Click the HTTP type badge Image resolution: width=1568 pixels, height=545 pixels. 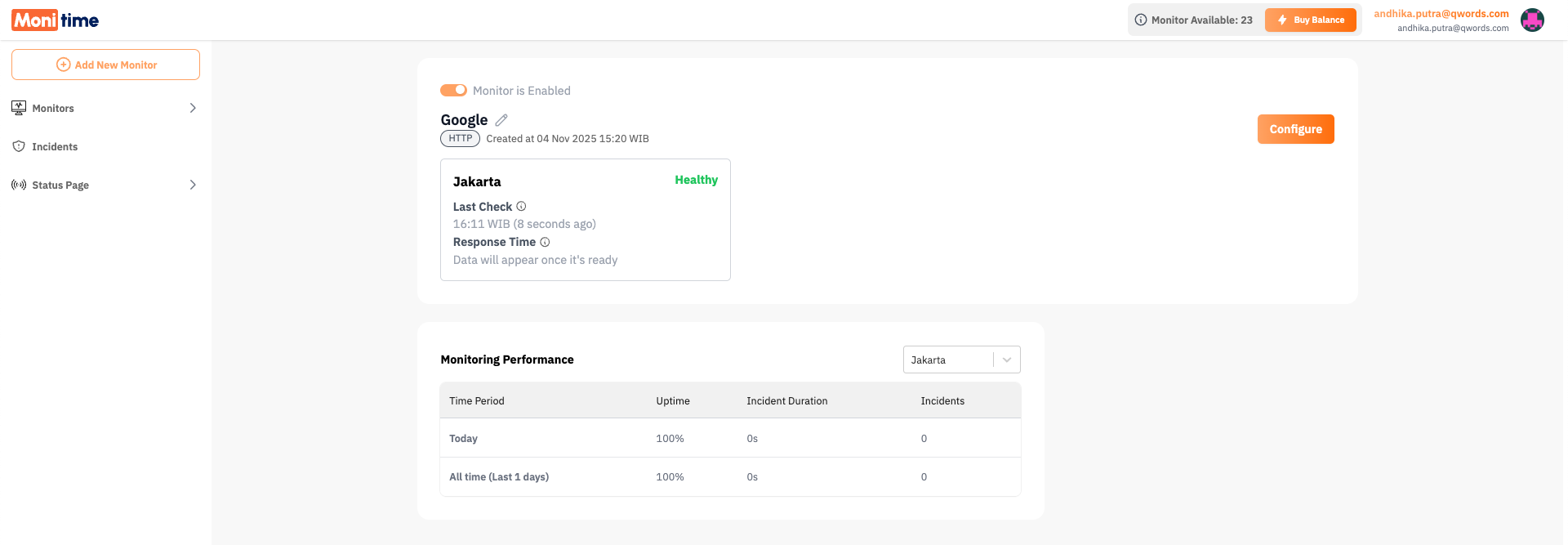click(460, 139)
